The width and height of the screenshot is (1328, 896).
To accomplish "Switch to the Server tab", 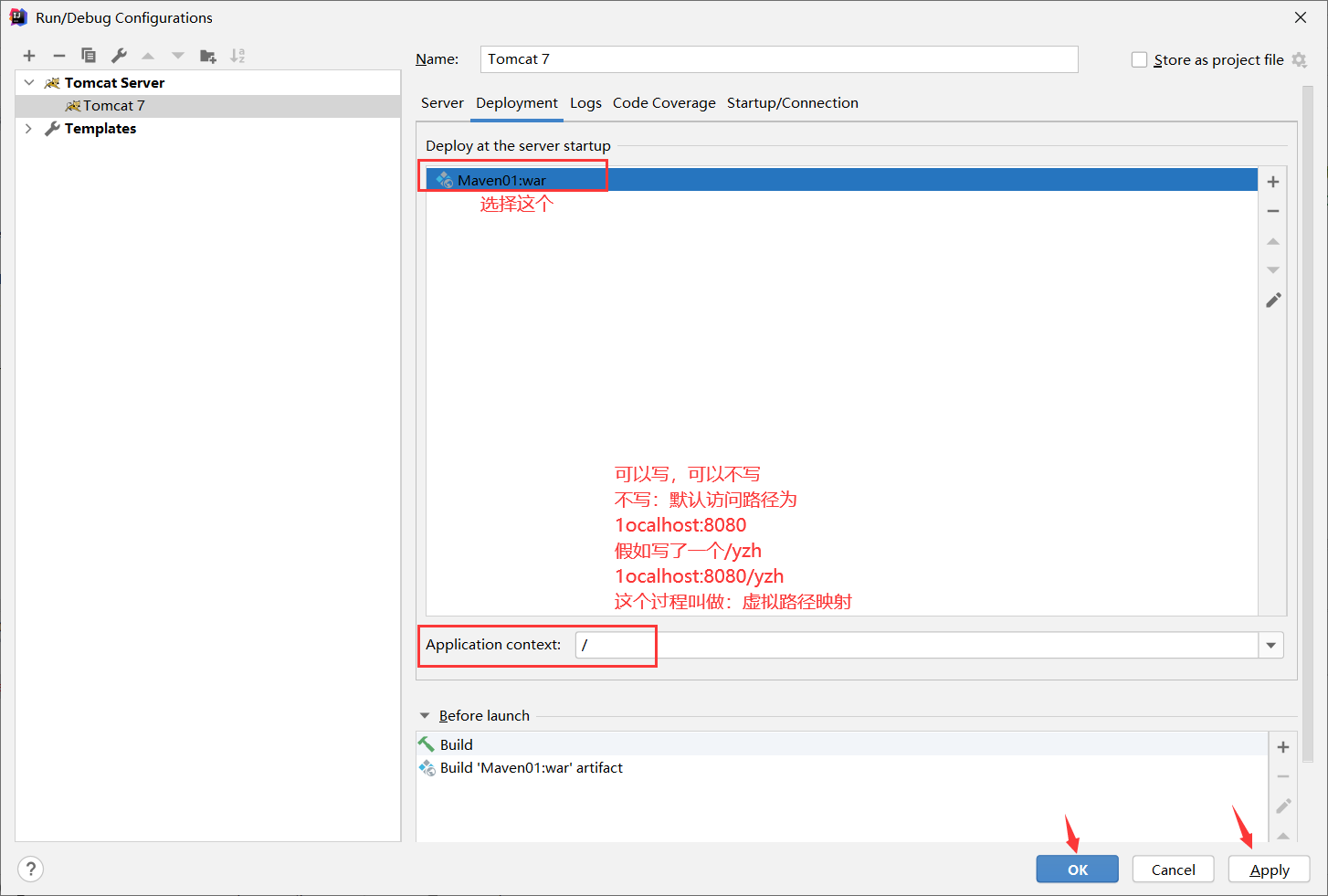I will (442, 103).
